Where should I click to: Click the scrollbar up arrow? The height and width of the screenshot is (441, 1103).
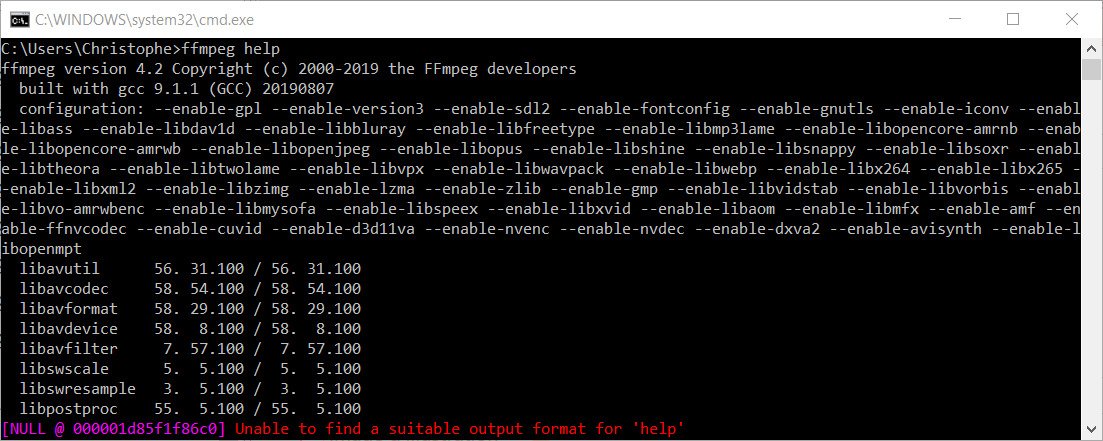1091,50
